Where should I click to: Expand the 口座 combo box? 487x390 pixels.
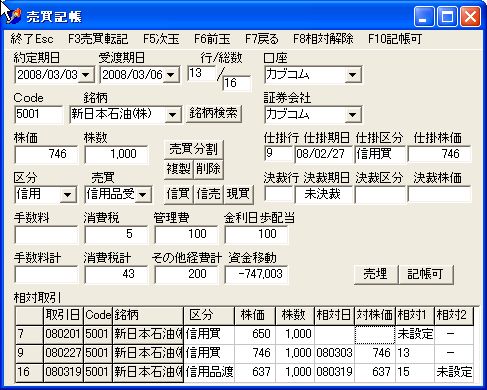coord(353,75)
